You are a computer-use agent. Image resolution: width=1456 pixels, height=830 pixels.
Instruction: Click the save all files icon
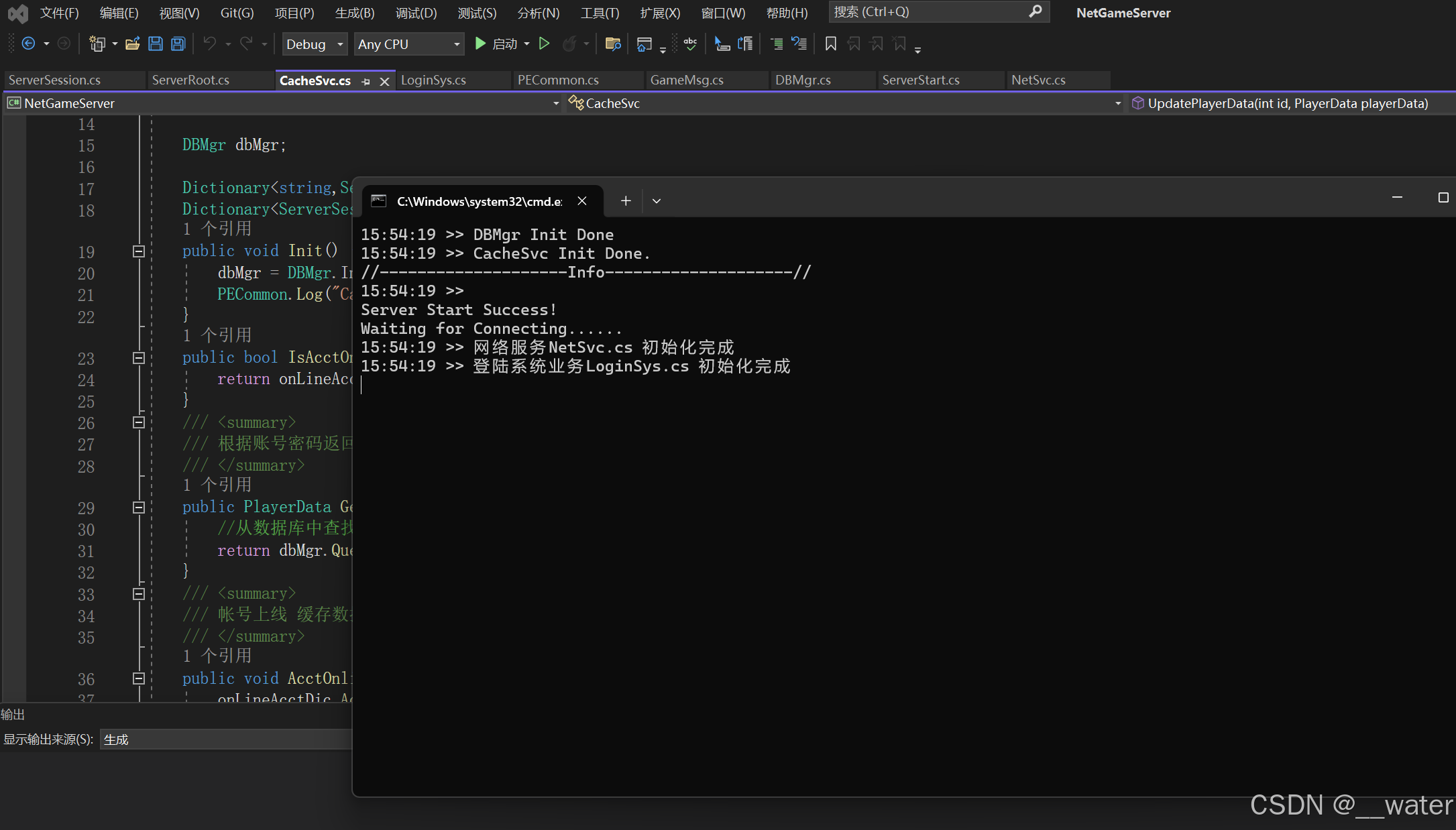[x=178, y=44]
